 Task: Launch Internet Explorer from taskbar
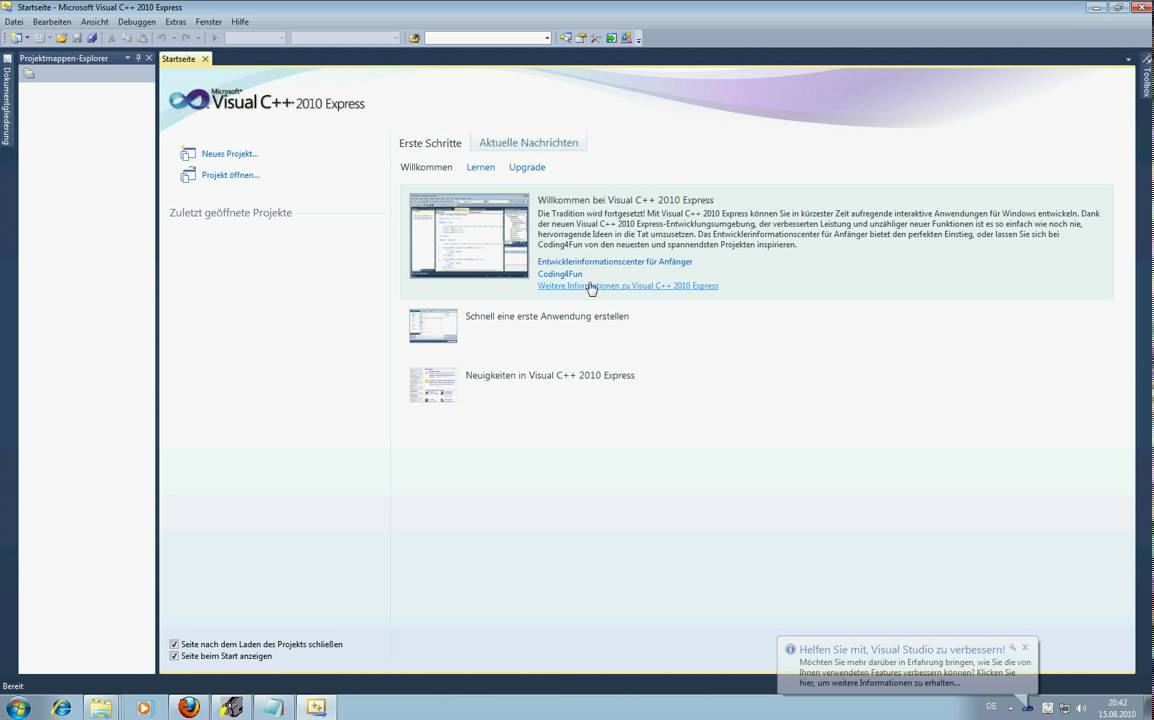[61, 708]
